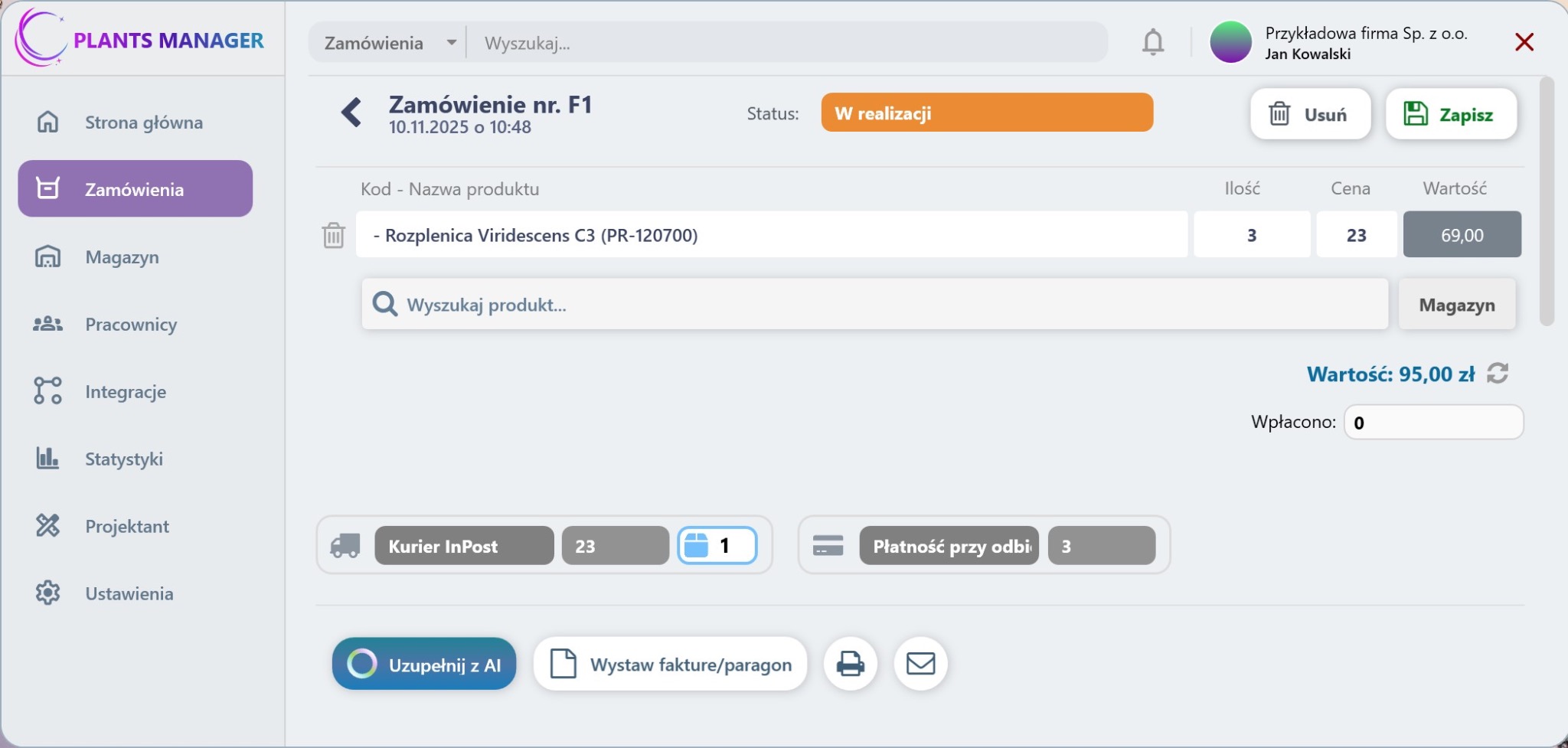Change the Płatność przy odbiorze payment method

tap(949, 546)
